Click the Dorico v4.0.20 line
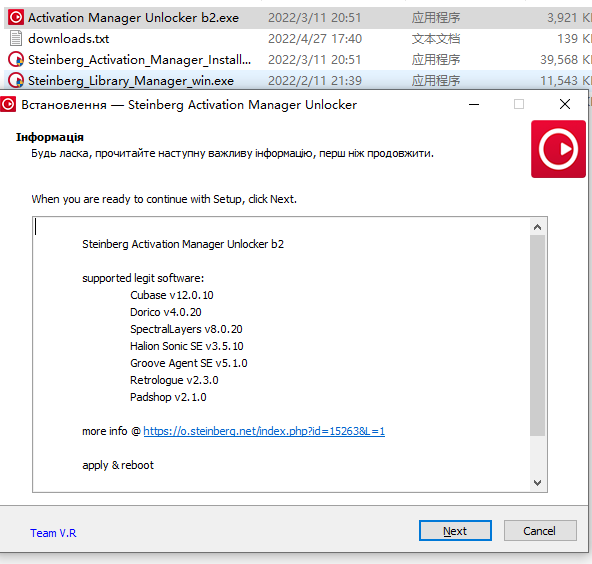Viewport: 592px width, 564px height. click(166, 312)
